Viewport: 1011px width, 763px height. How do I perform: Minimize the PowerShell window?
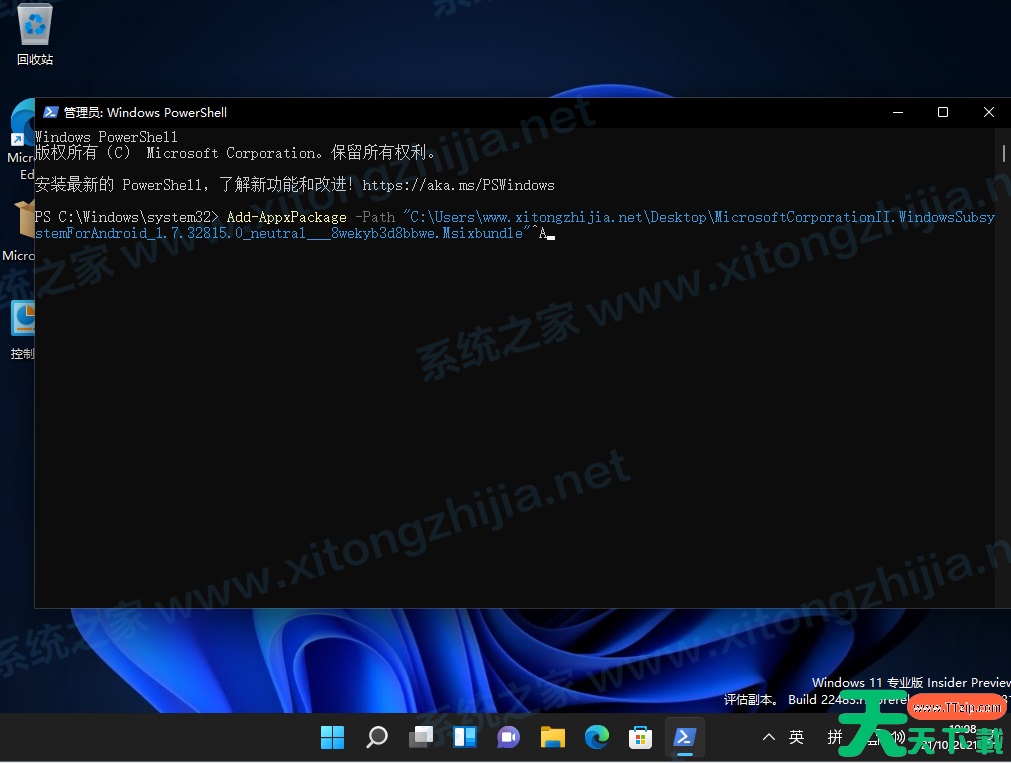[x=898, y=112]
